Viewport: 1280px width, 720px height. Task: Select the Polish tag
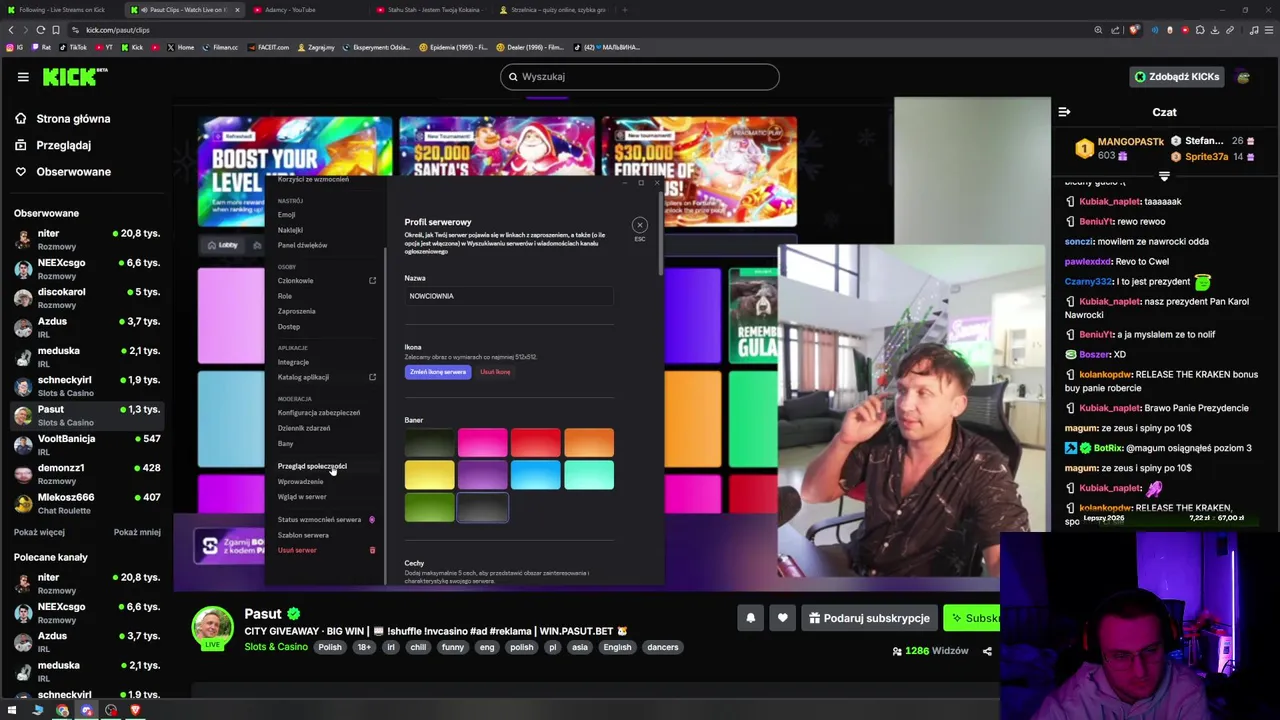[x=330, y=647]
